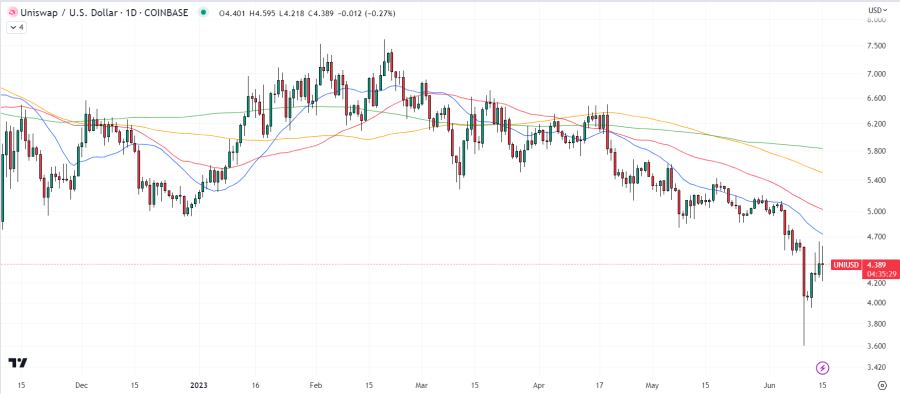Screen dimensions: 900x394
Task: Click the 04:35:29 bar countdown label
Action: (881, 274)
